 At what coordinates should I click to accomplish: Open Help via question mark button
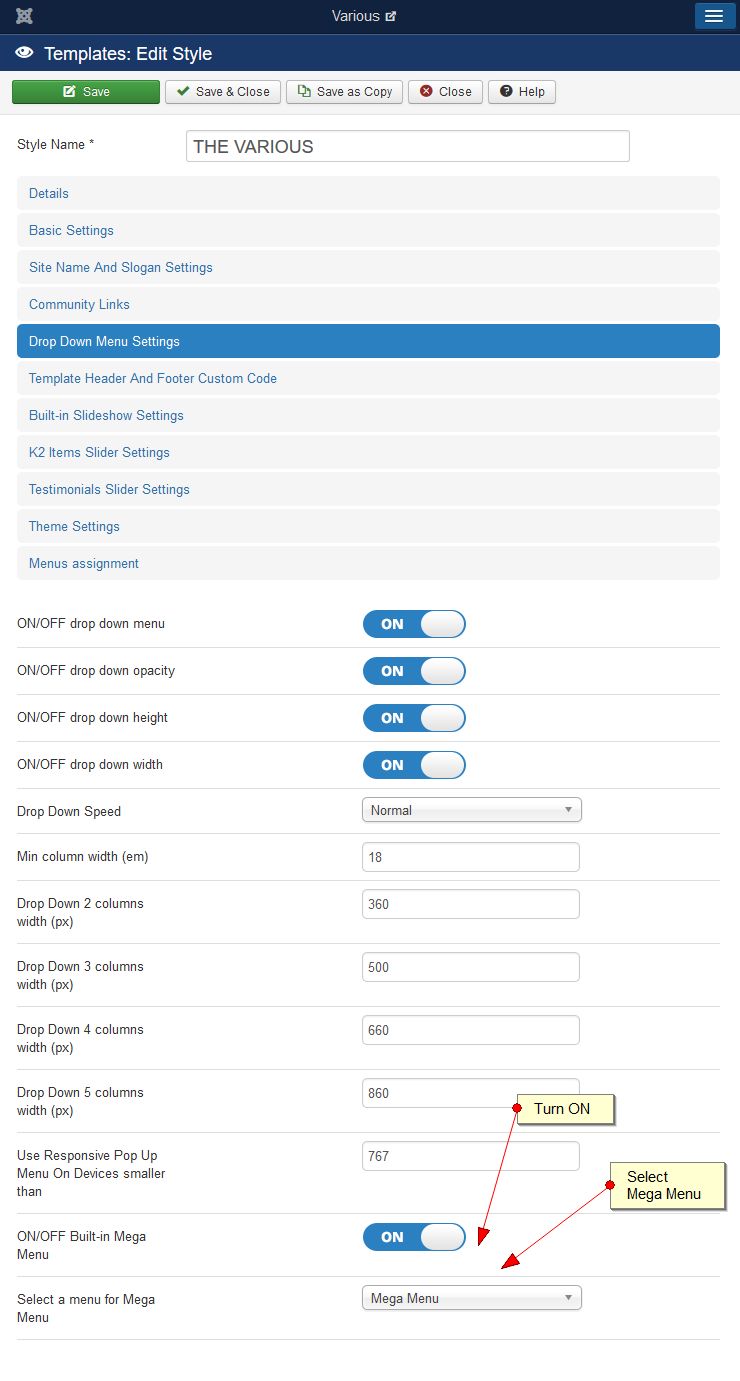(x=522, y=91)
